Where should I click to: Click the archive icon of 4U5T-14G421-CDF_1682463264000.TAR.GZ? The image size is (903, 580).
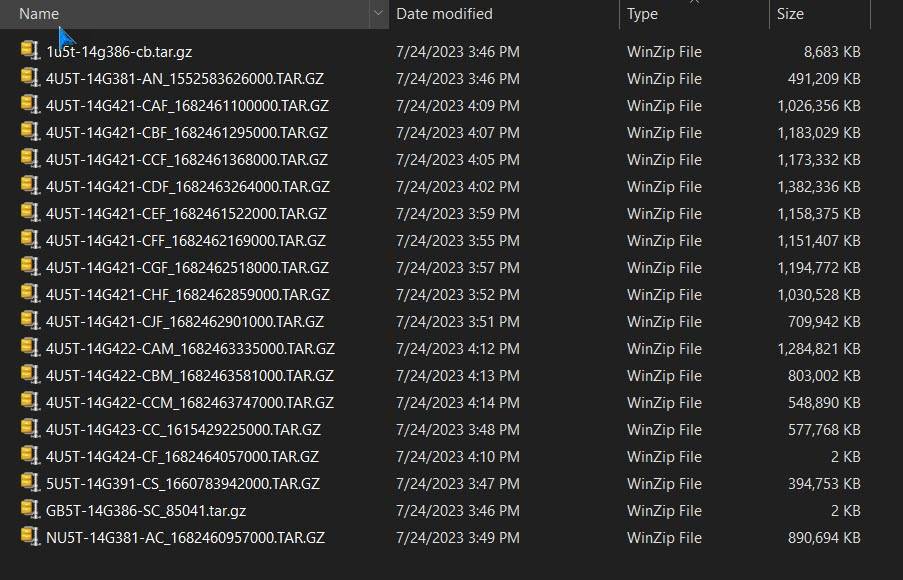(30, 185)
